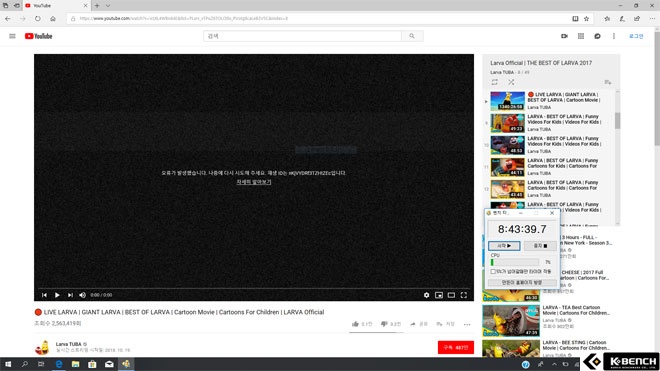Open the upload video camera icon

click(564, 36)
